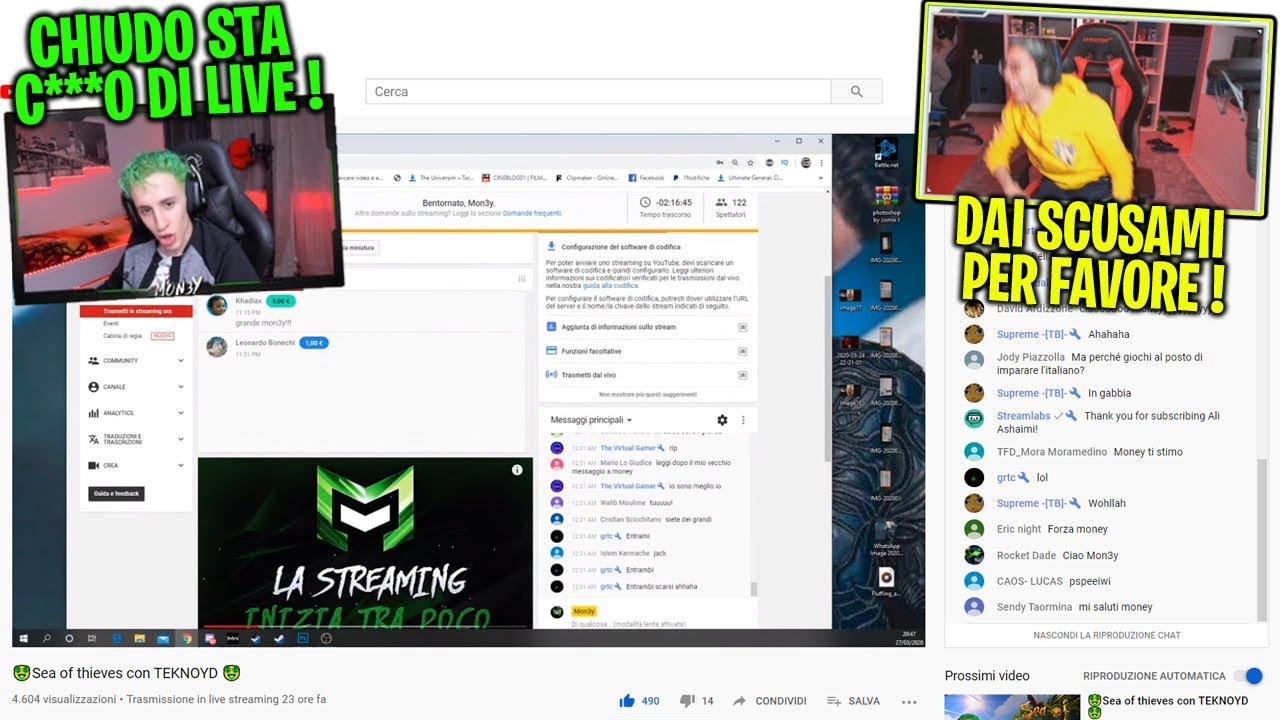Open Chrome from the taskbar
The width and height of the screenshot is (1280, 720).
pos(186,637)
